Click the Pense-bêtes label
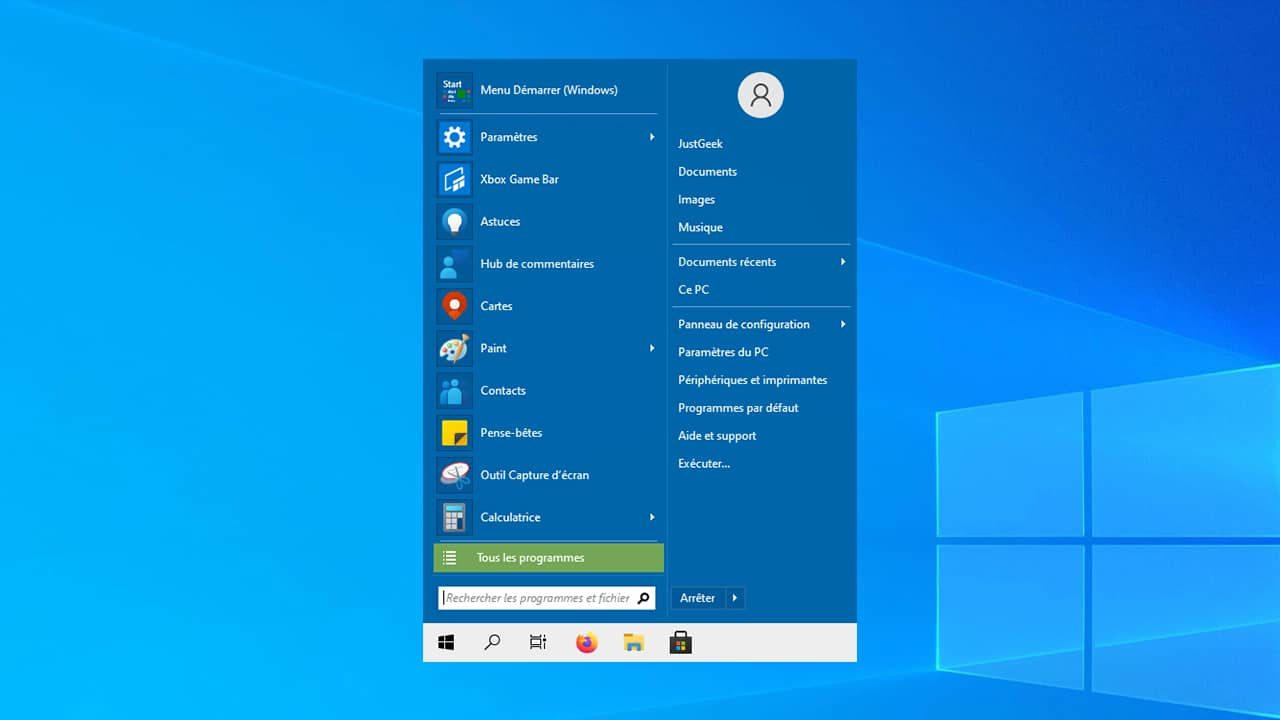The height and width of the screenshot is (720, 1280). (x=510, y=433)
